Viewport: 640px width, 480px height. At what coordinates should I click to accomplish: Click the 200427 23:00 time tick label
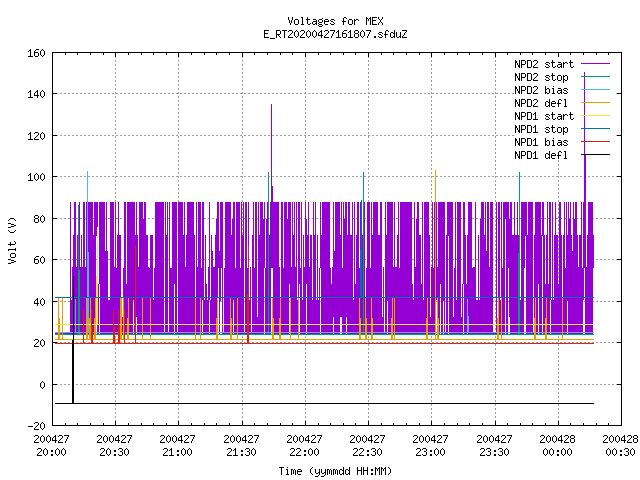(x=431, y=446)
